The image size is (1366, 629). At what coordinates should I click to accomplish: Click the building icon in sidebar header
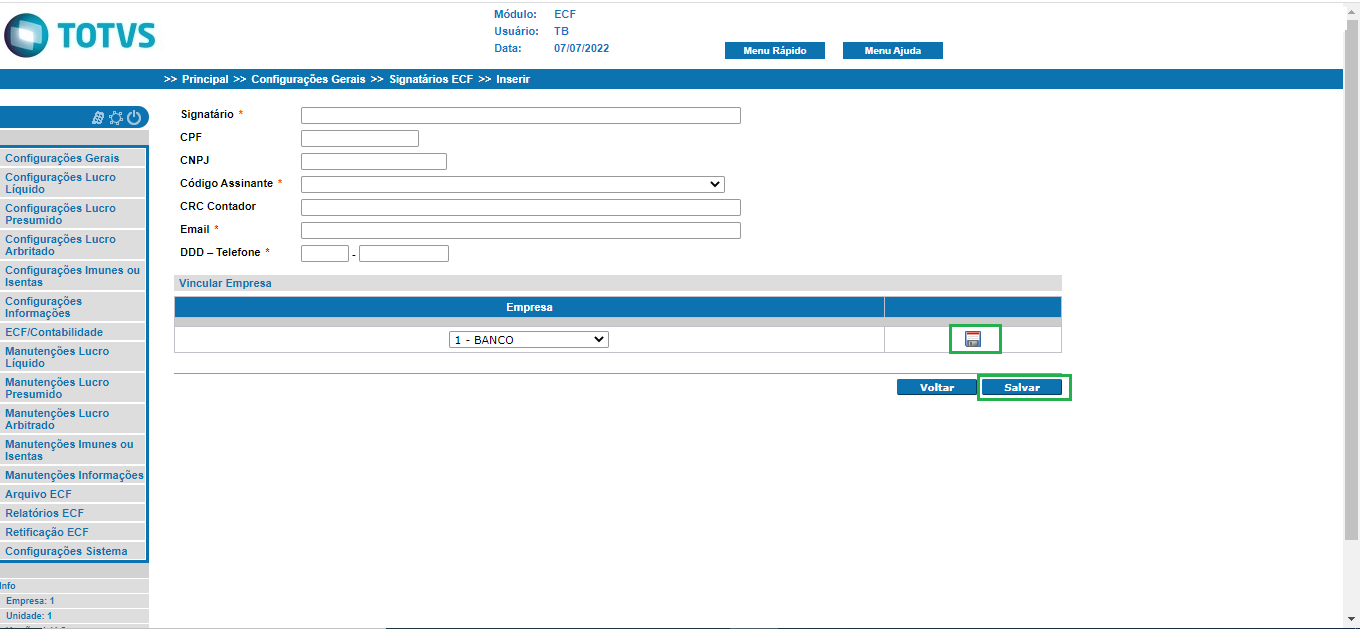[98, 117]
